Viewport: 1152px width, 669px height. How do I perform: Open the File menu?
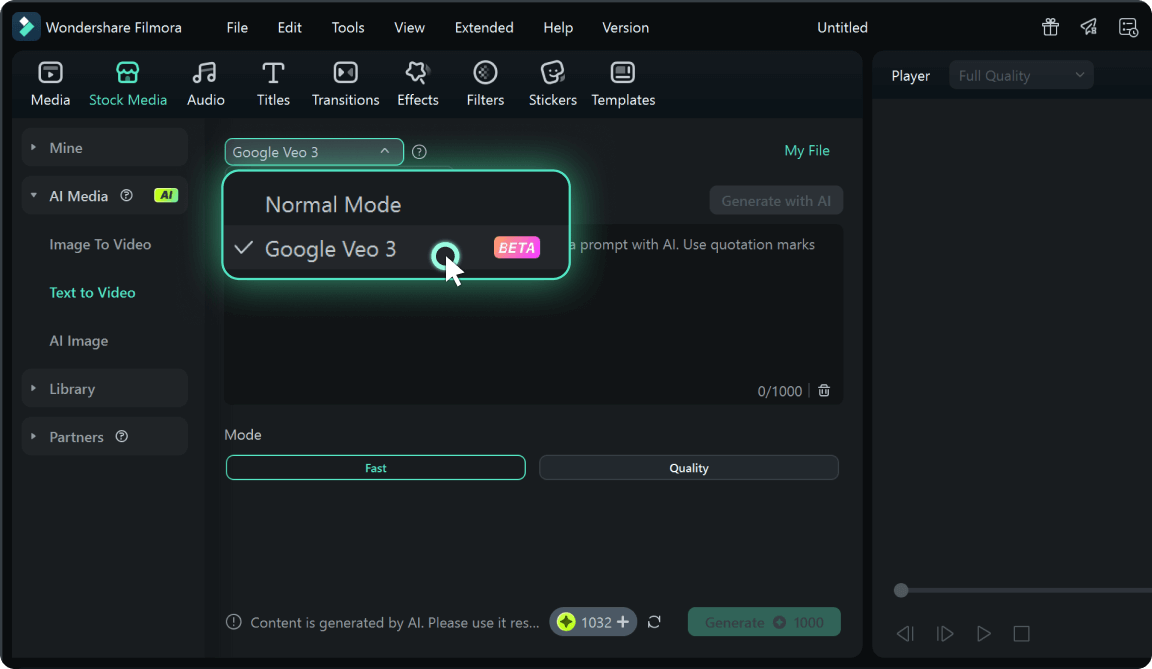(x=237, y=27)
